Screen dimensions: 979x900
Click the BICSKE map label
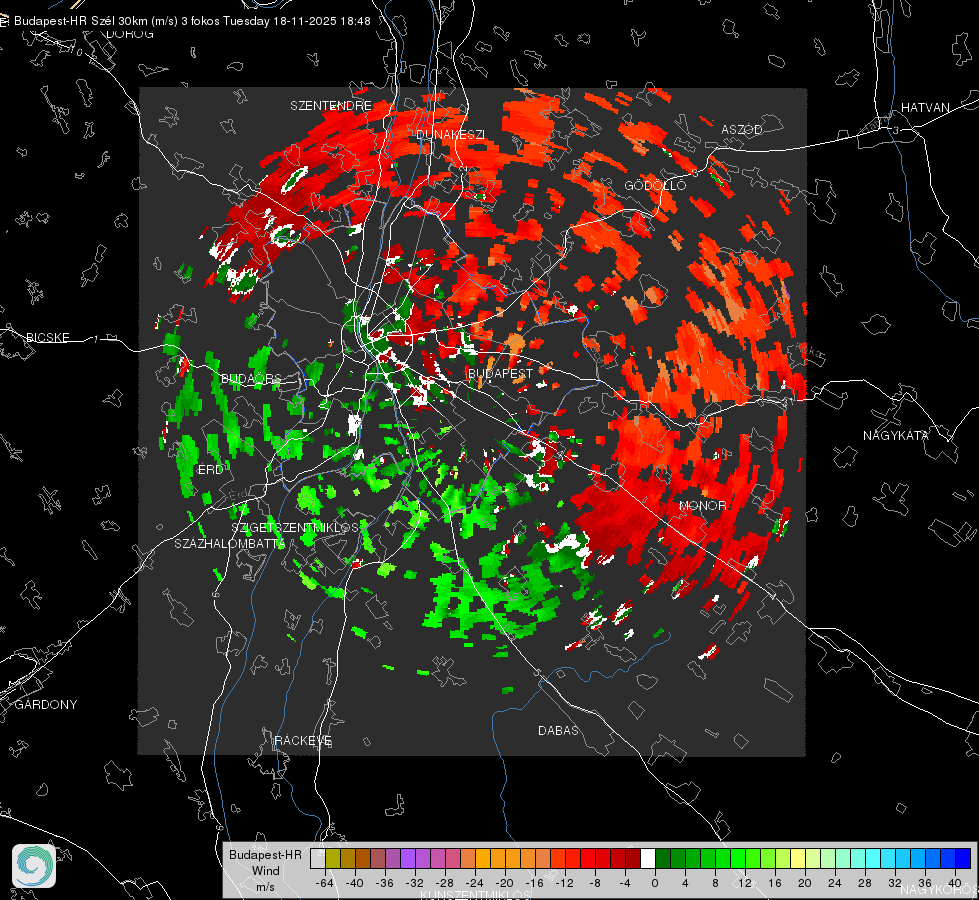coord(47,337)
